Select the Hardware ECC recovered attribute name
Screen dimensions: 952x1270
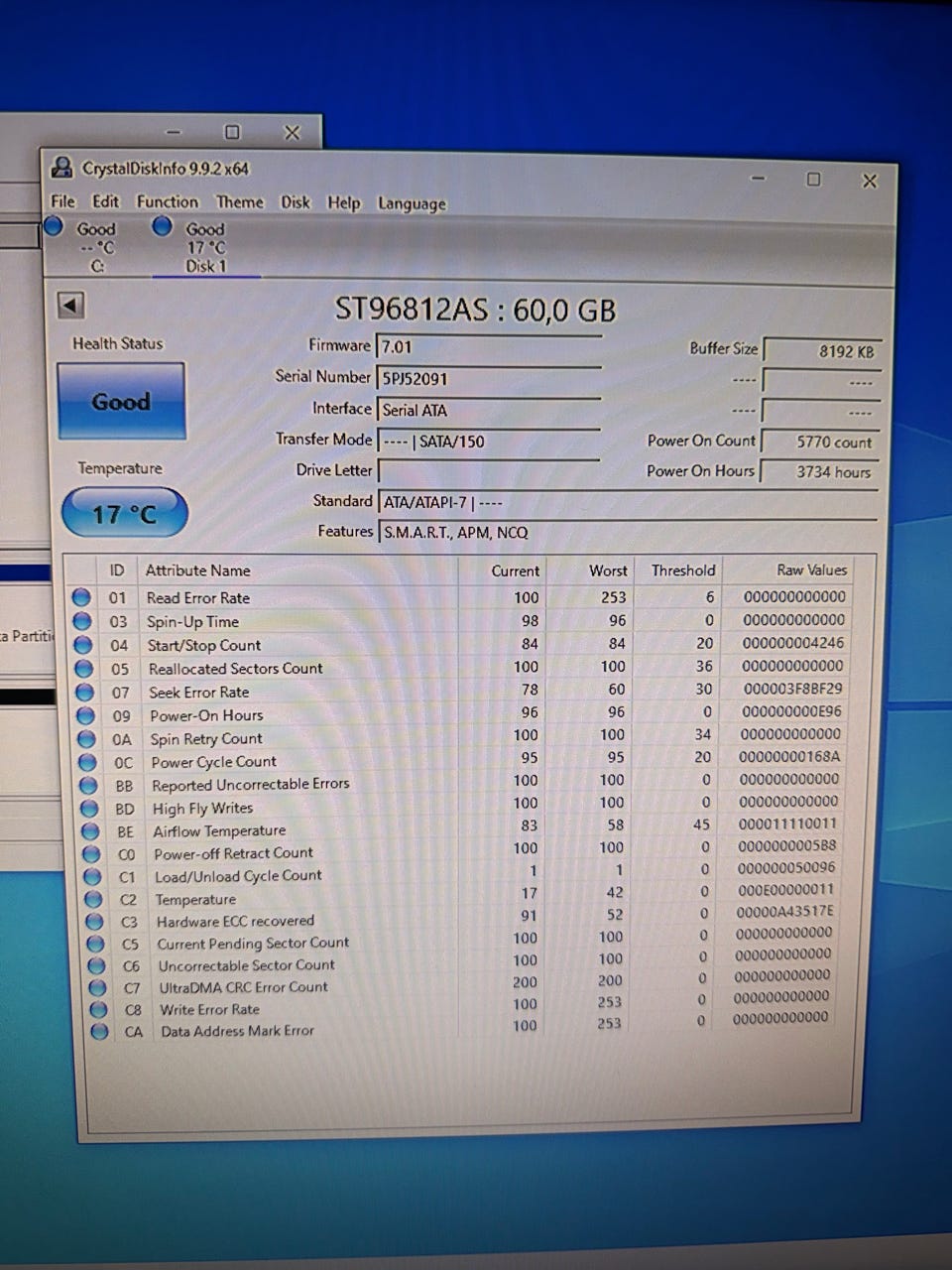235,922
